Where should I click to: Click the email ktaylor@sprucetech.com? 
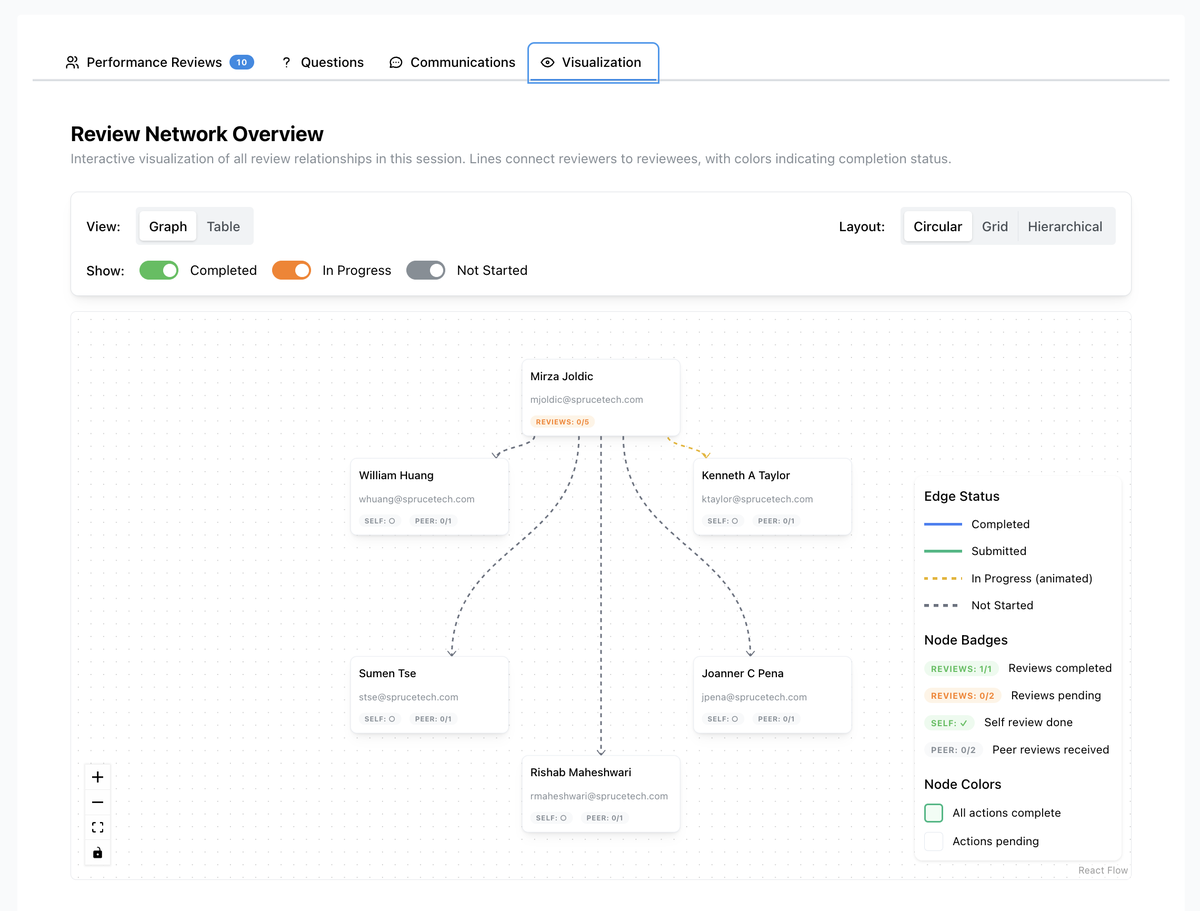click(758, 499)
